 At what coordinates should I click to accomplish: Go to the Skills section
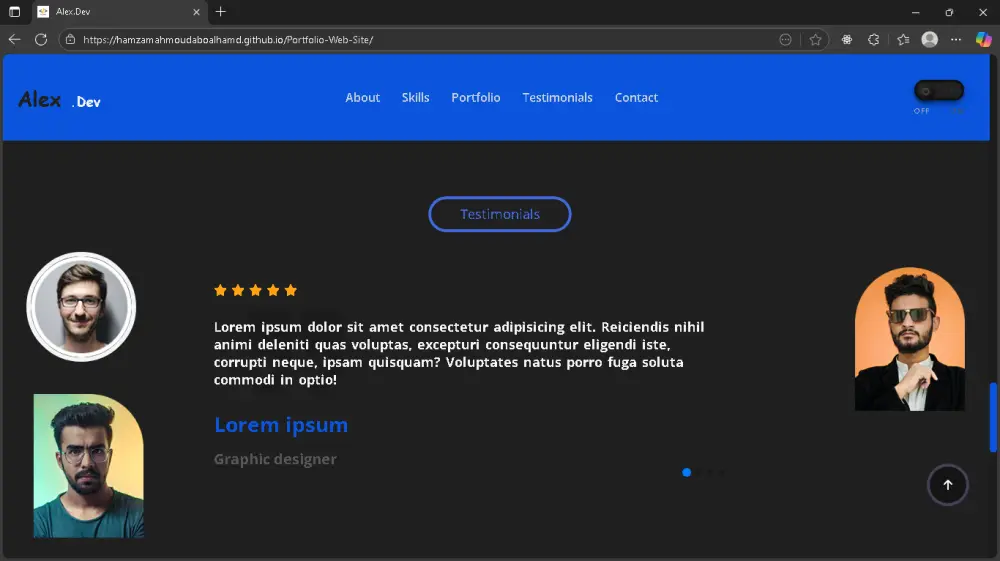click(415, 98)
